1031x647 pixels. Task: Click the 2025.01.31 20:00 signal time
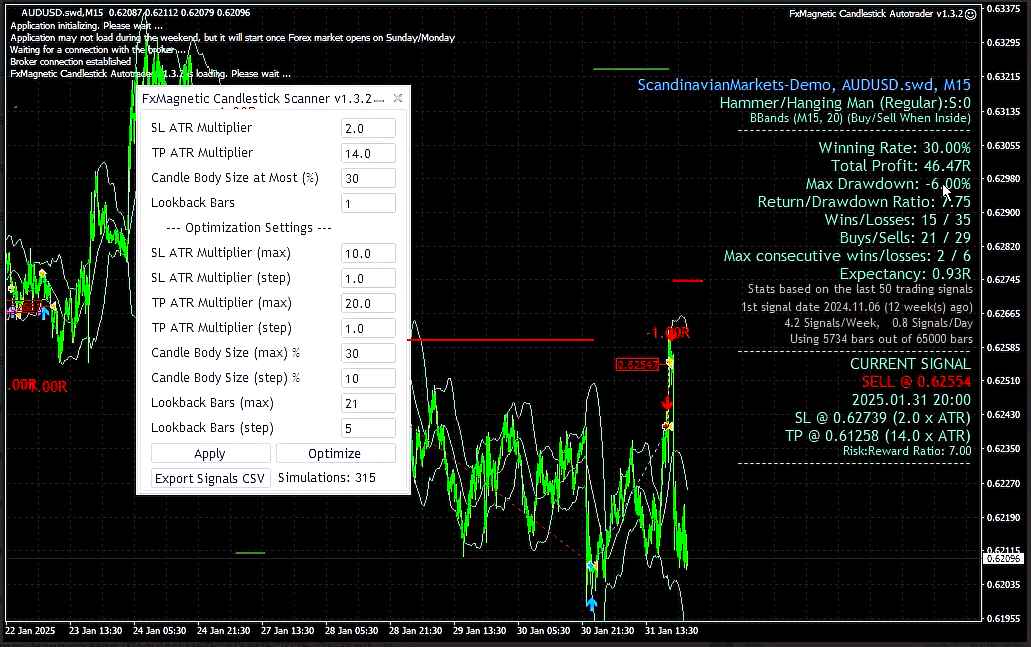point(911,400)
